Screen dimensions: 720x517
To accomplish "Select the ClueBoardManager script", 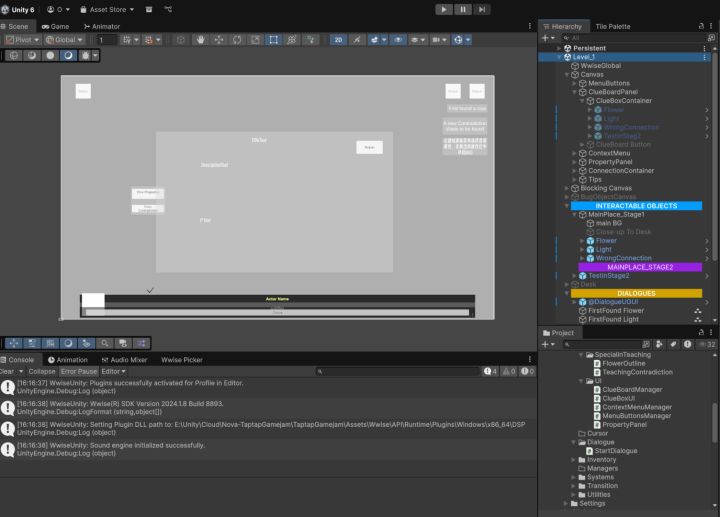I will 630,389.
